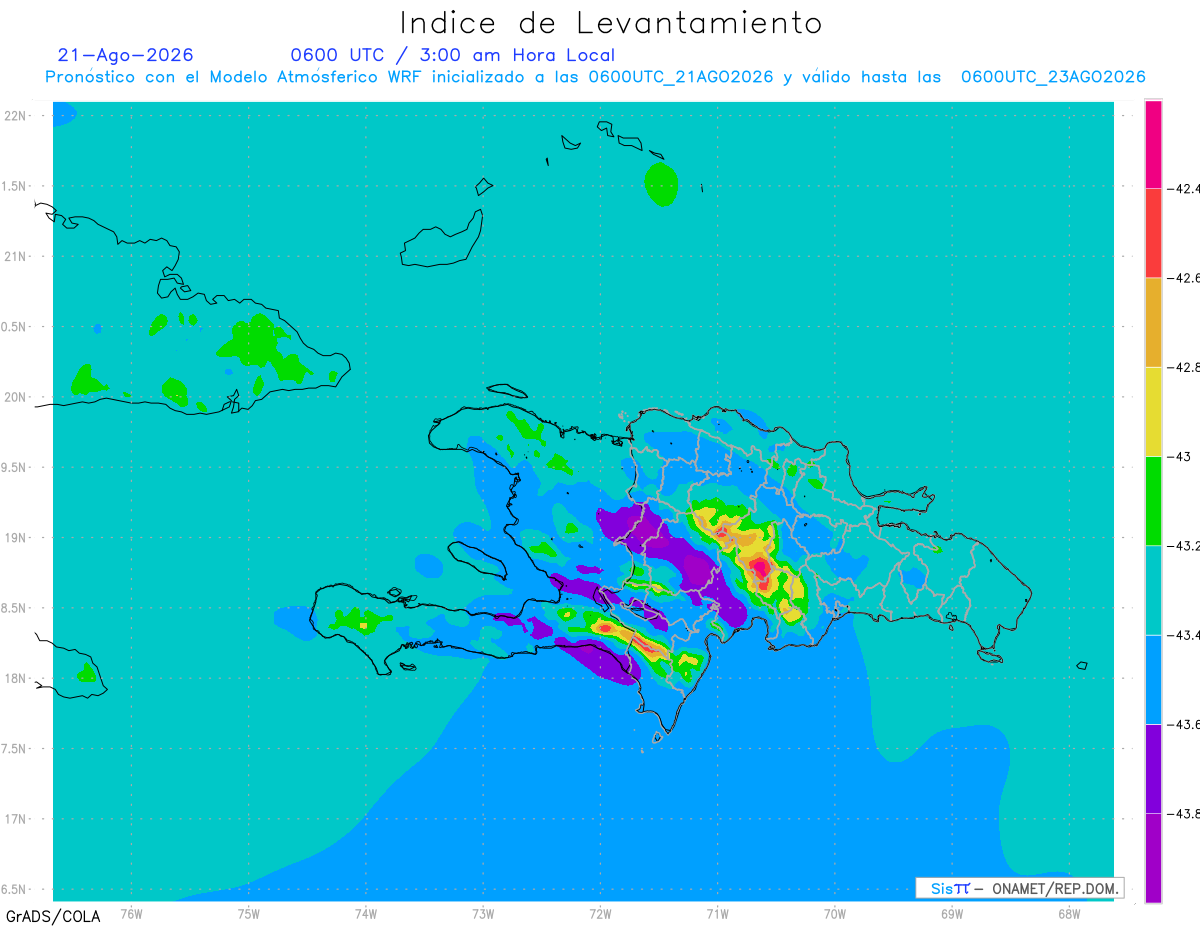Click the legend value "-42.6"
The height and width of the screenshot is (927, 1200).
(x=1183, y=277)
